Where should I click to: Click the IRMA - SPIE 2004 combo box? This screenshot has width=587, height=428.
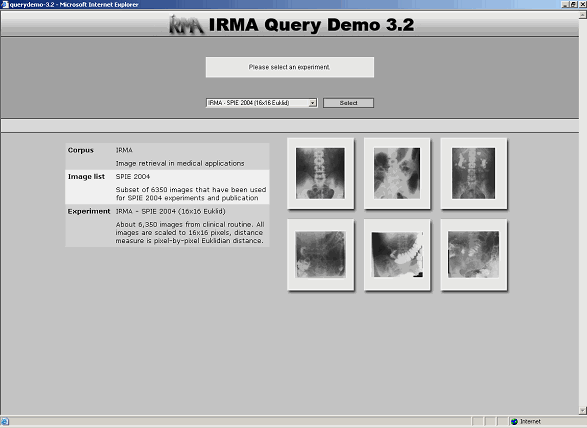(x=261, y=103)
